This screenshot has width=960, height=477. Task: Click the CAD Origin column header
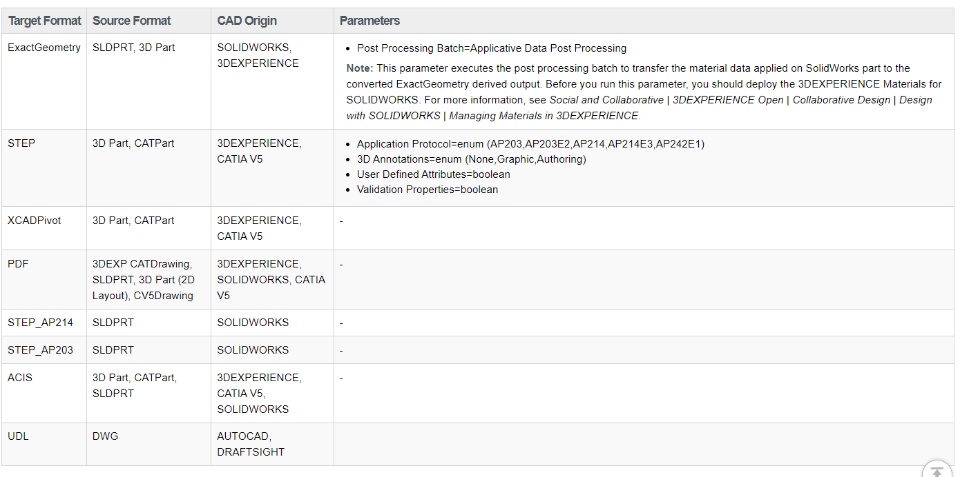[x=247, y=21]
